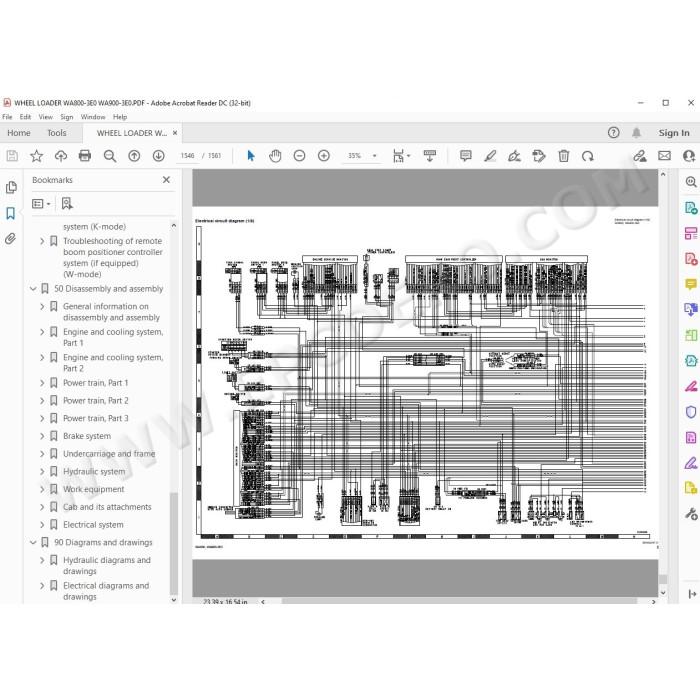Viewport: 700px width, 700px height.
Task: Open Cab and its attachments bookmark
Action: click(x=107, y=507)
